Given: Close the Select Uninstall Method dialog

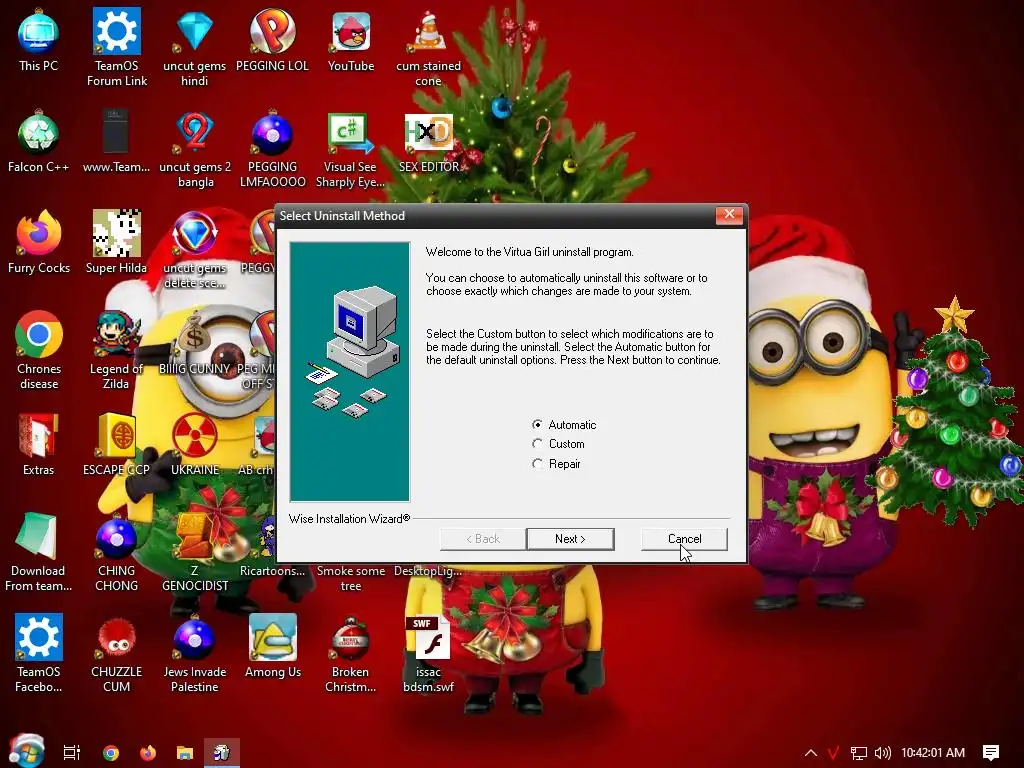Looking at the screenshot, I should tap(729, 215).
